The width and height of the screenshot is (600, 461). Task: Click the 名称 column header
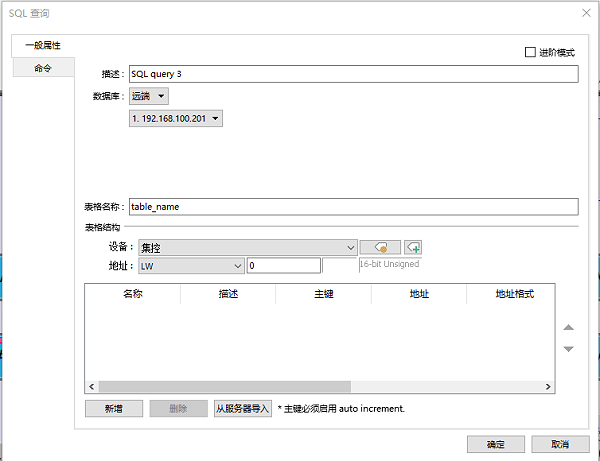[x=133, y=294]
